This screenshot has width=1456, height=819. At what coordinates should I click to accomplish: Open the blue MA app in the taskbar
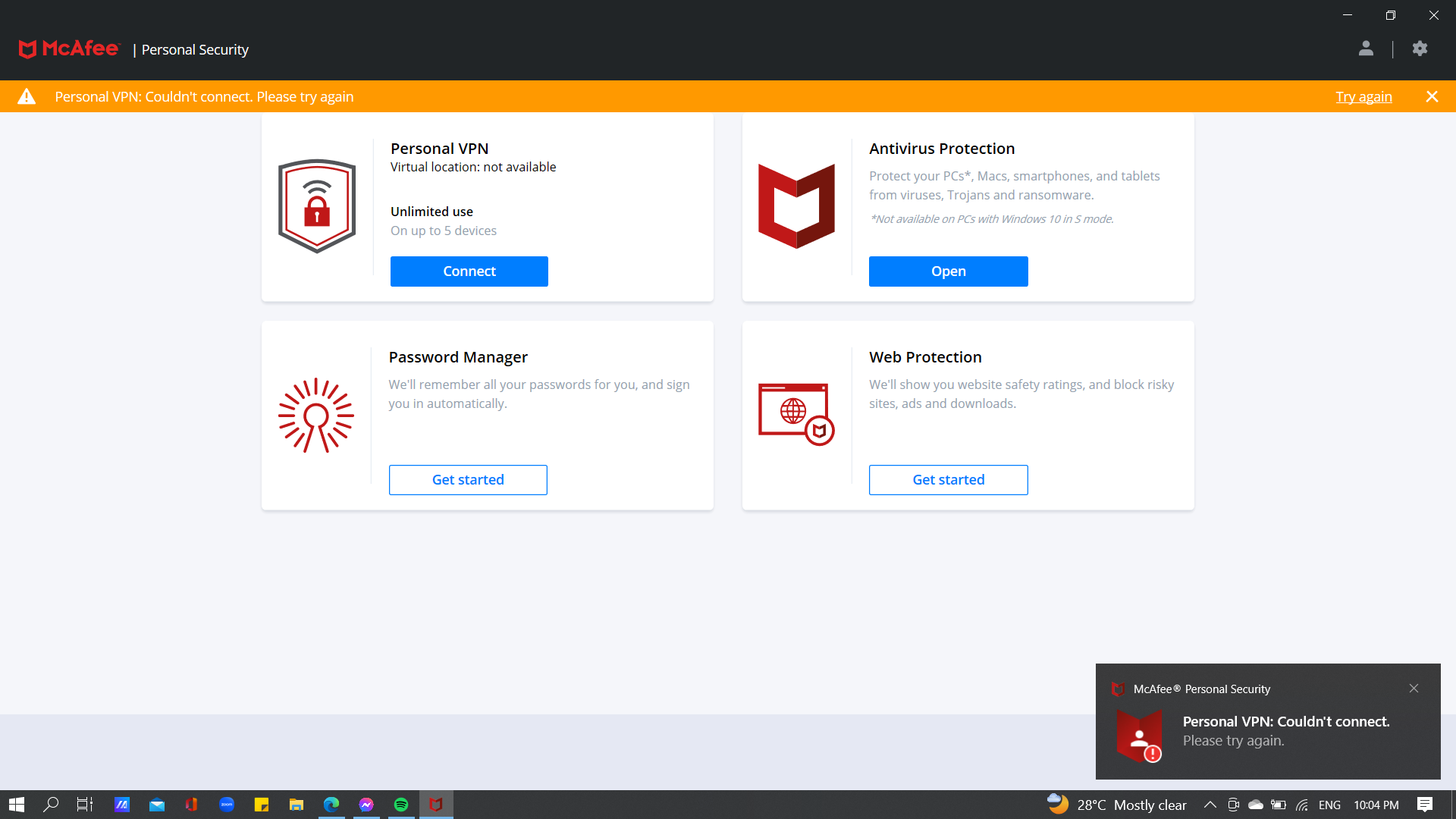(x=122, y=805)
